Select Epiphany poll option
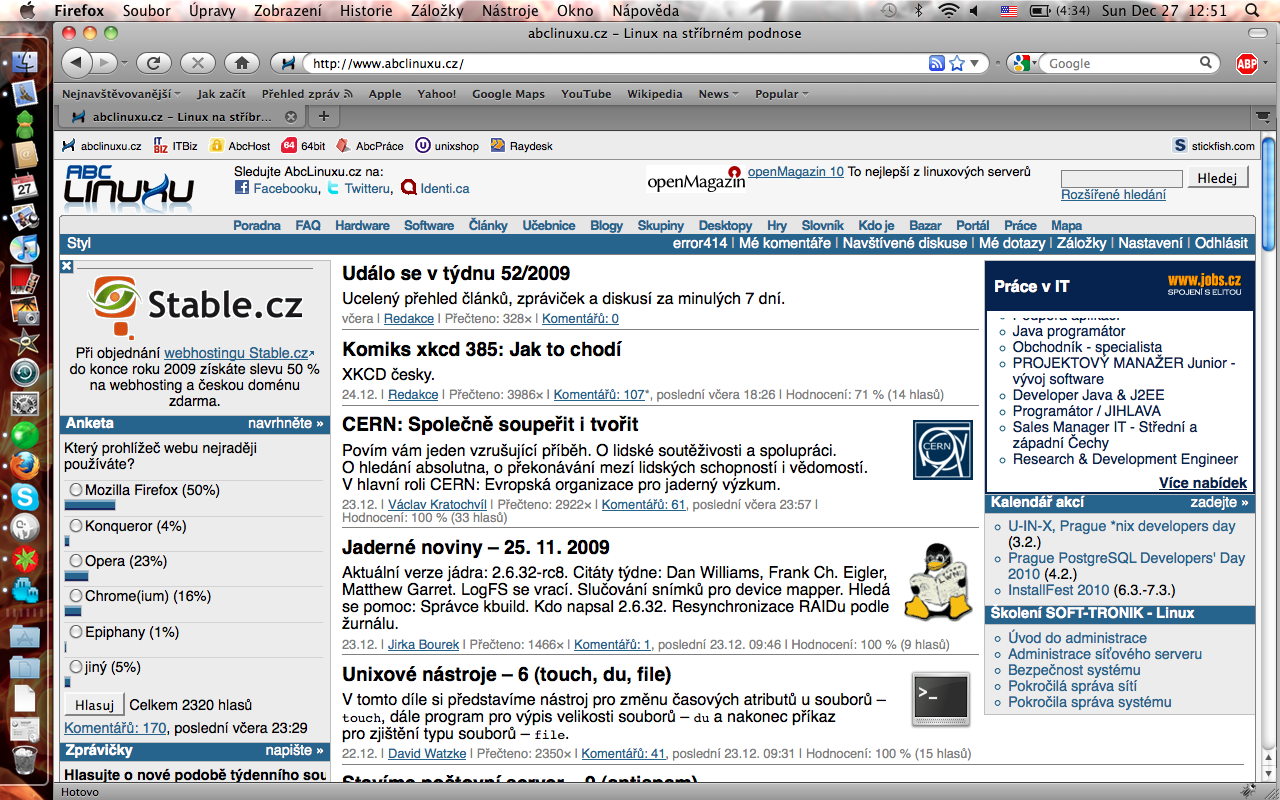The height and width of the screenshot is (800, 1280). tap(76, 632)
